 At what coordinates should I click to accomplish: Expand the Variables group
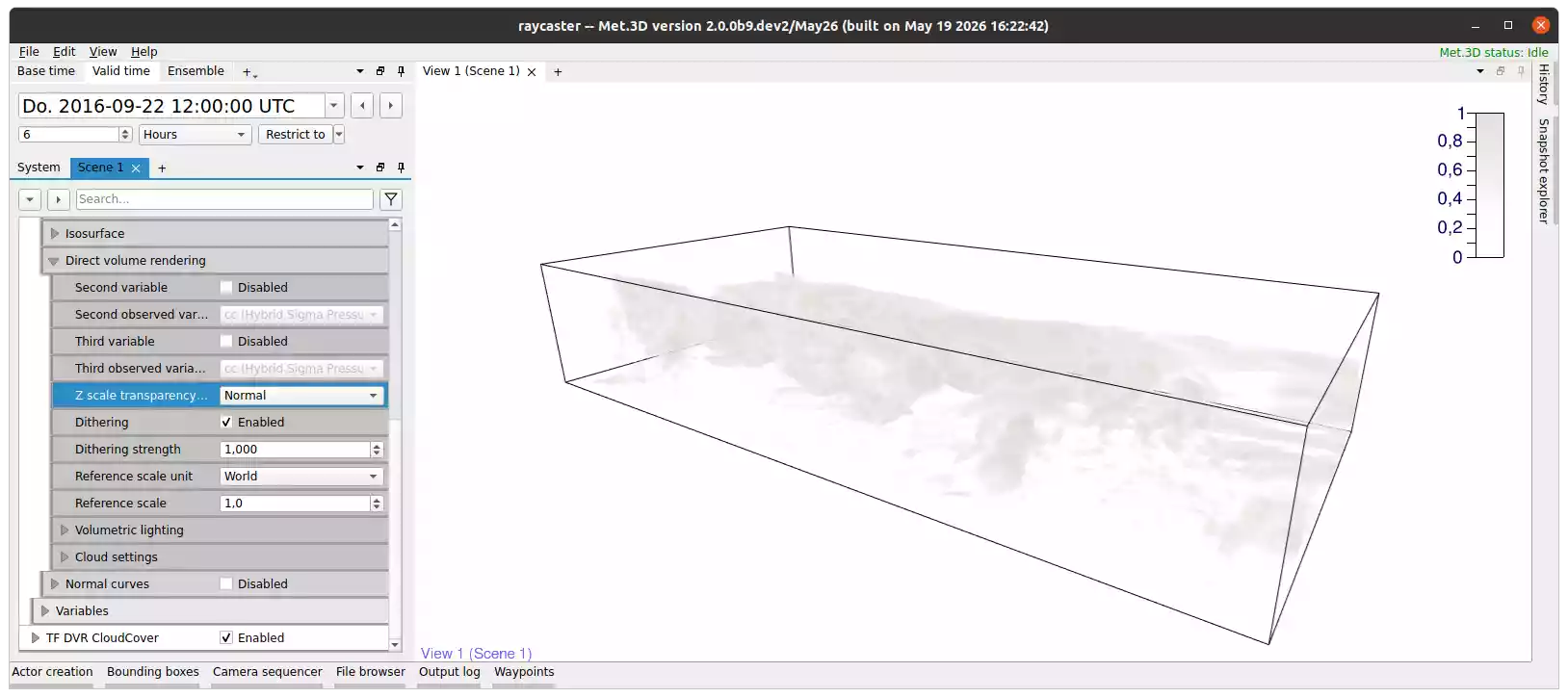coord(45,611)
